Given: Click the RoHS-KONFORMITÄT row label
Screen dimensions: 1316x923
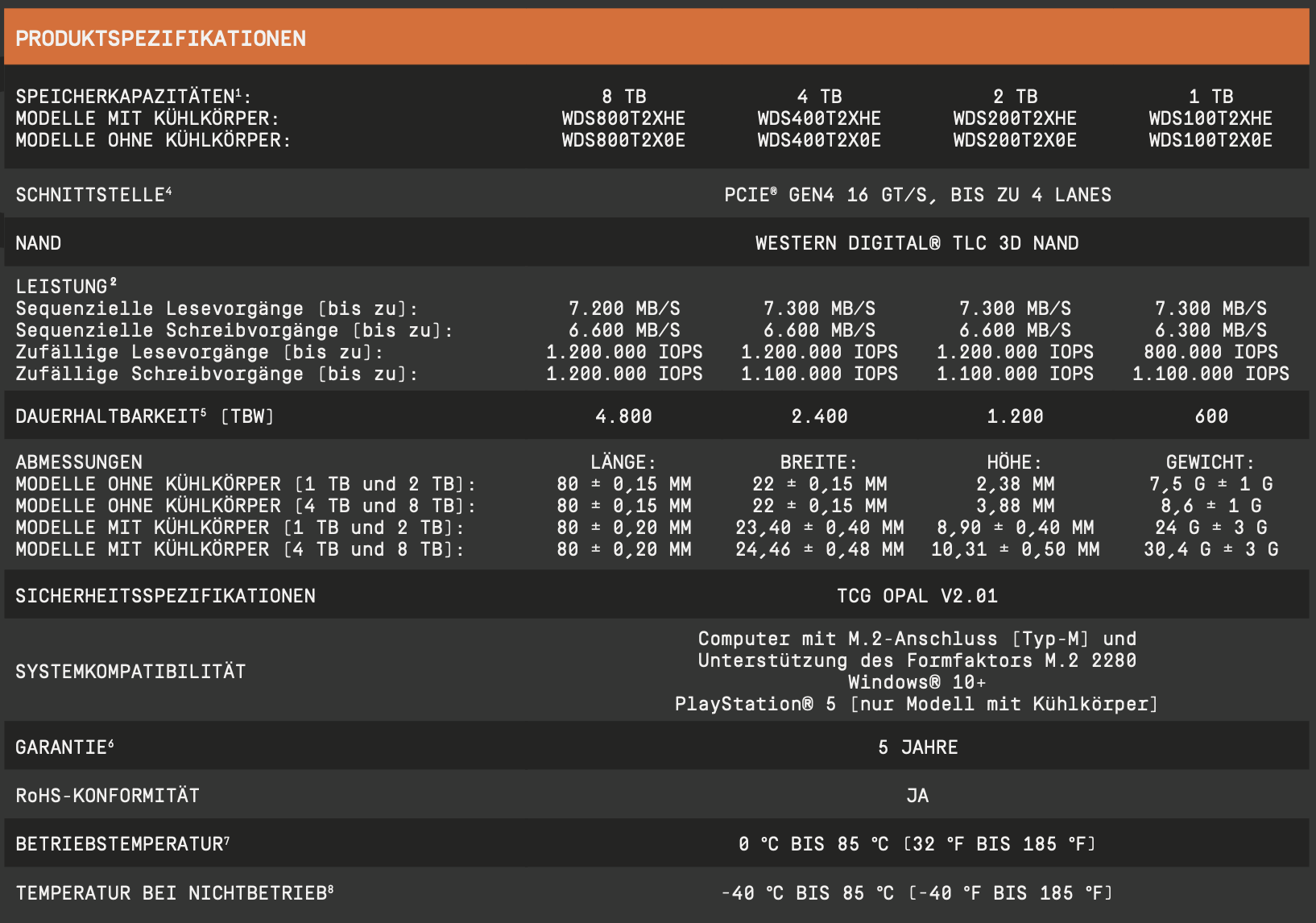Looking at the screenshot, I should pos(107,796).
